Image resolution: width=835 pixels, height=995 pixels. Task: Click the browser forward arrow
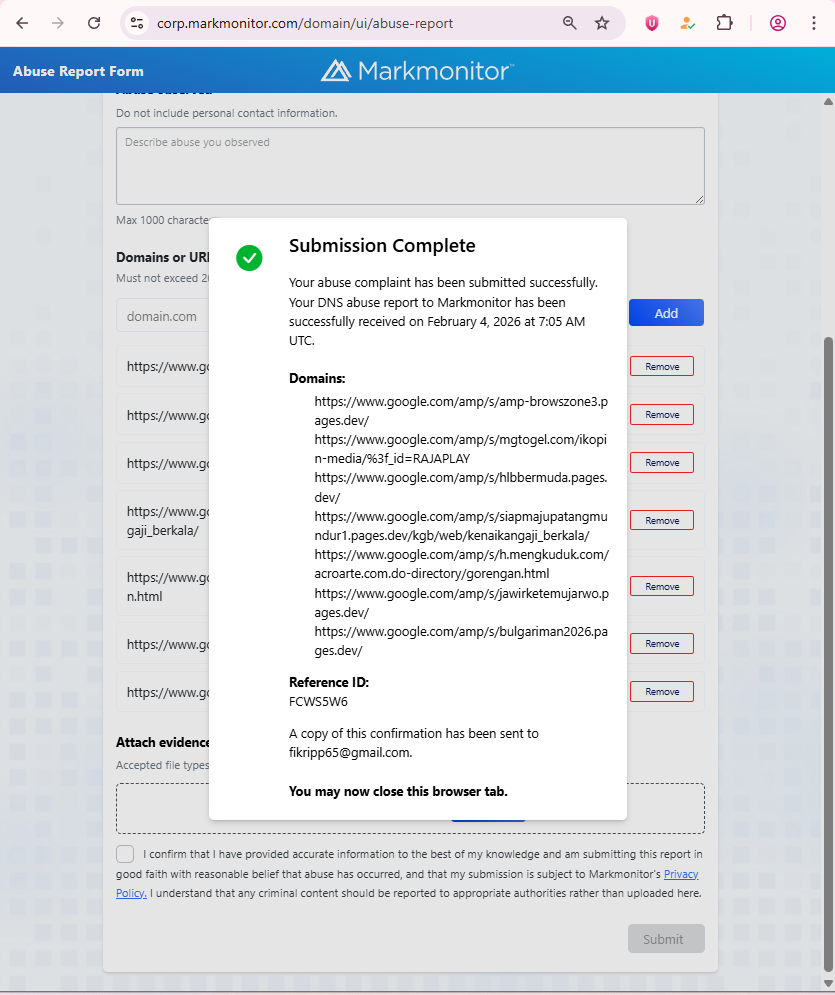coord(58,23)
